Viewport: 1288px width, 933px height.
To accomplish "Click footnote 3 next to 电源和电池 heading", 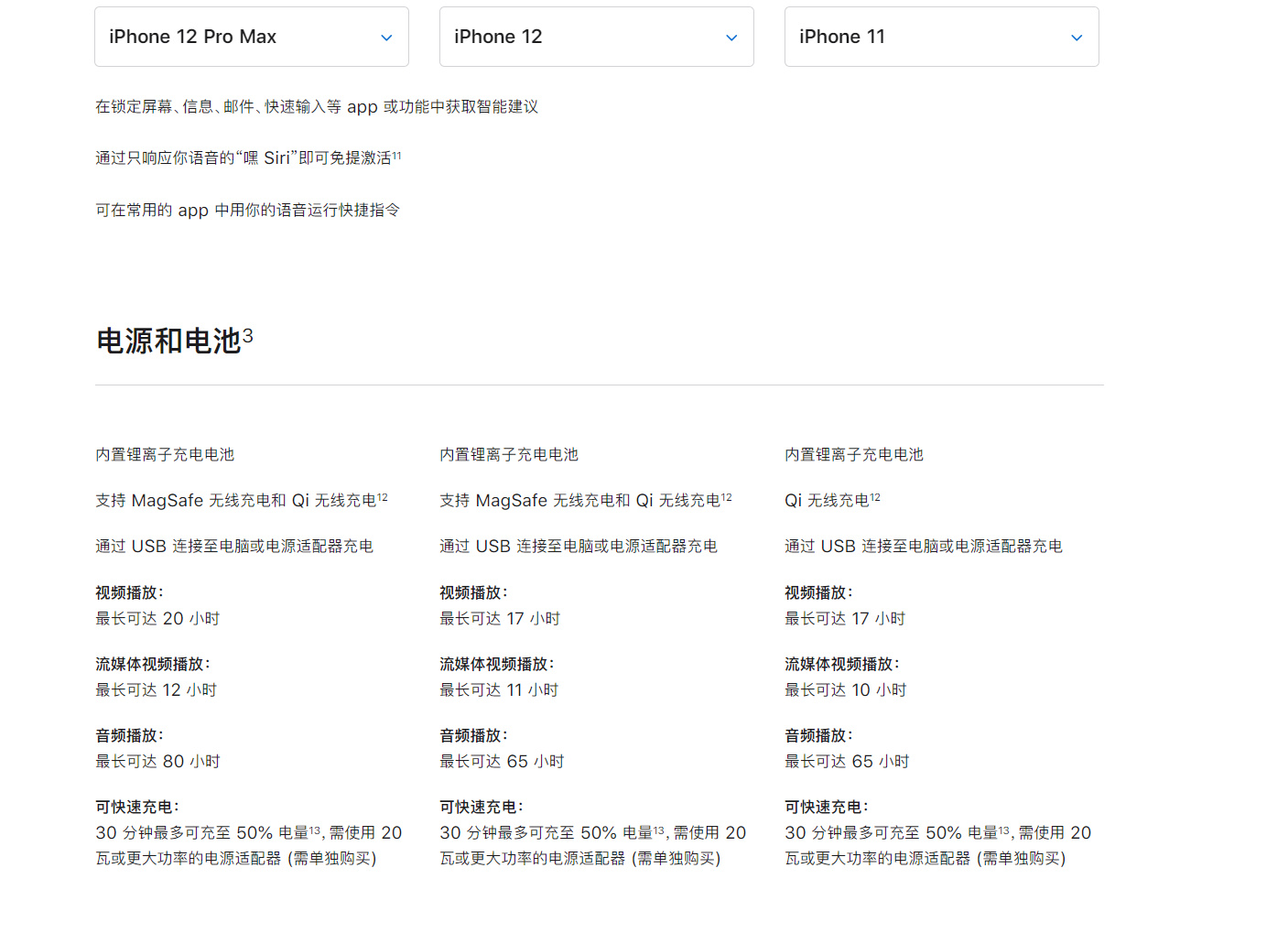I will 248,335.
